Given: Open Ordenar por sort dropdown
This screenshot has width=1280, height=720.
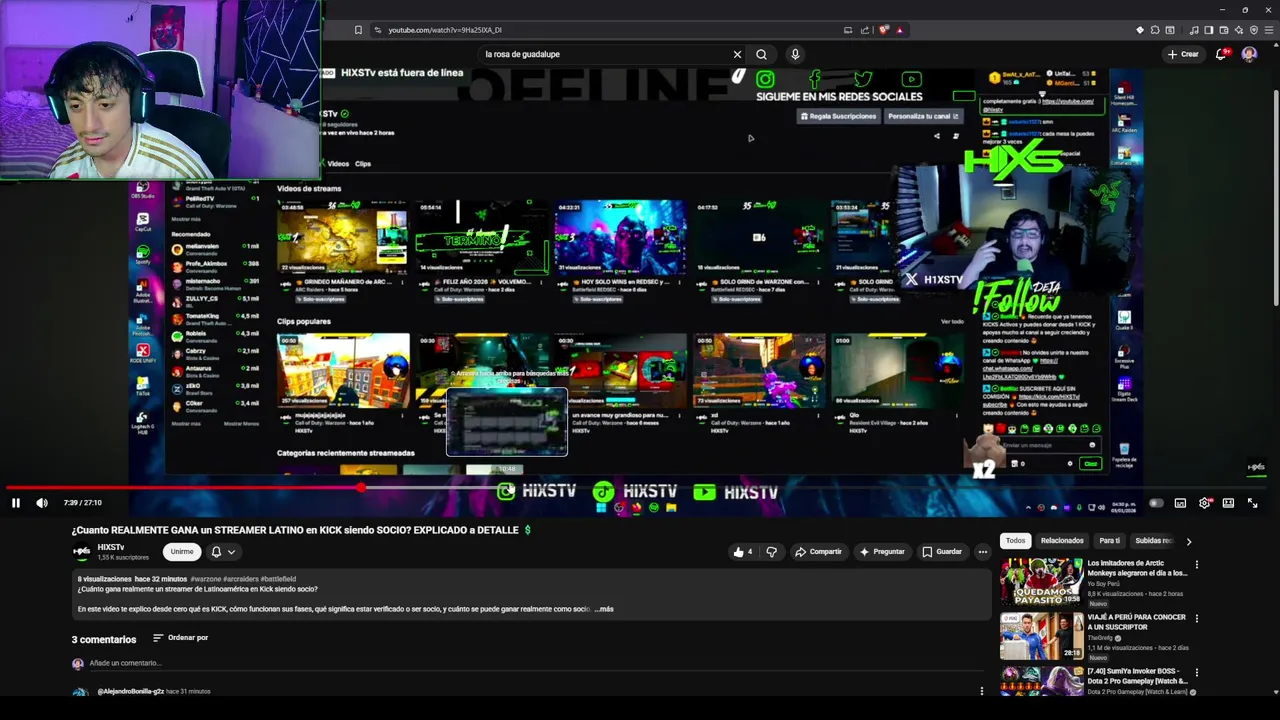Looking at the screenshot, I should 181,638.
